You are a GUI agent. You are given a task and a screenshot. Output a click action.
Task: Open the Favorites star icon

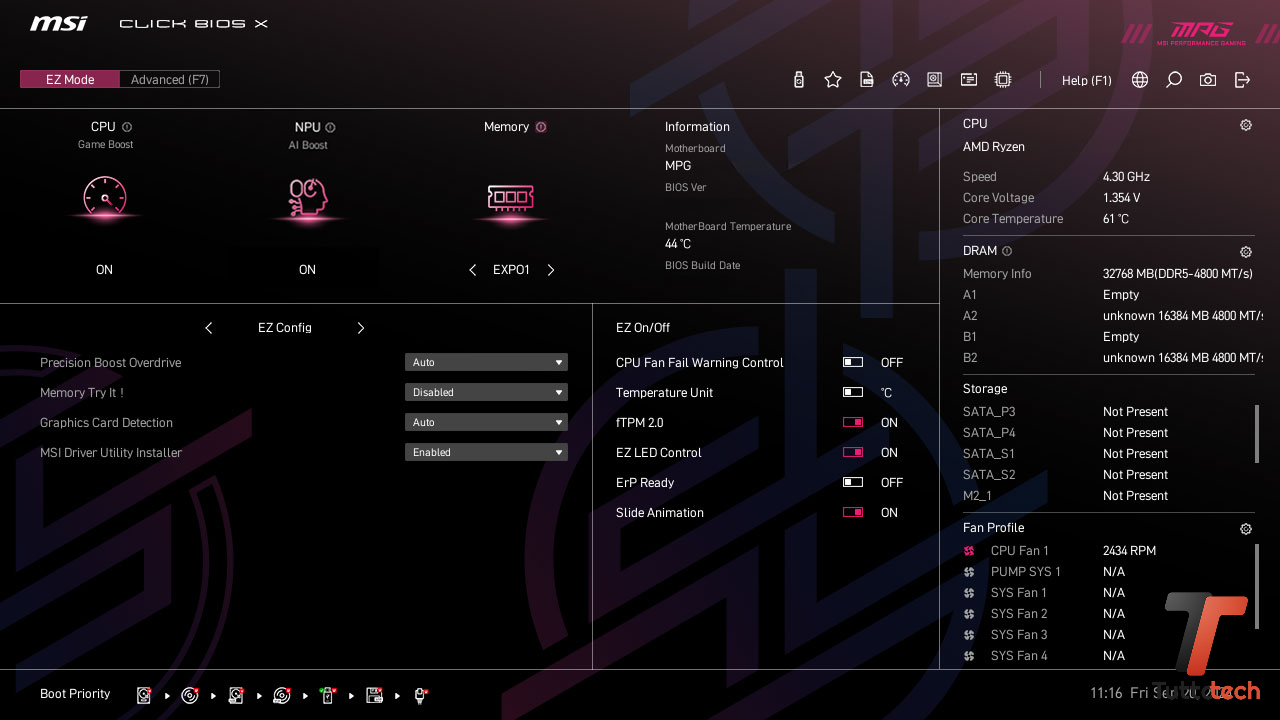point(833,80)
